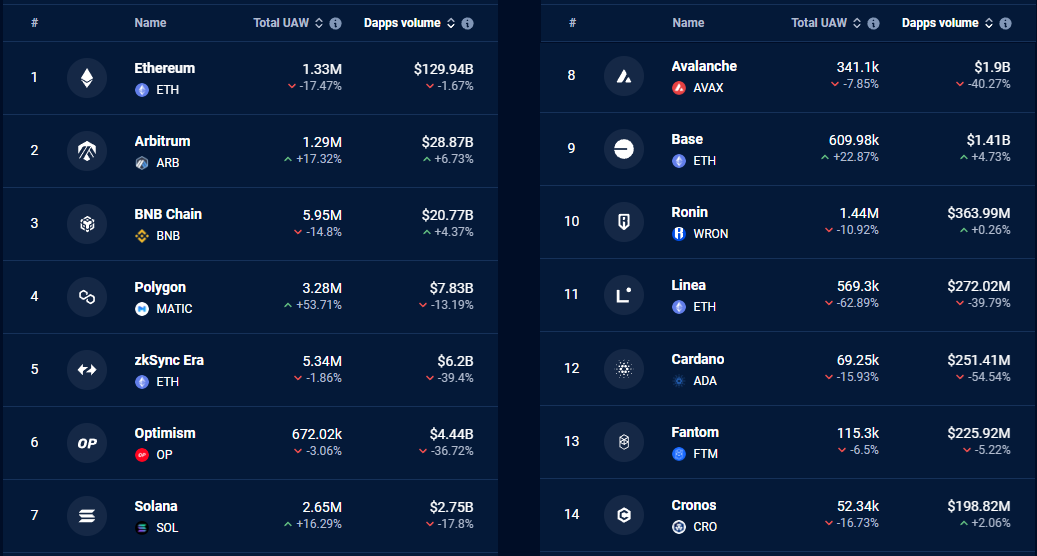
Task: Select the Polygon chain logo icon
Action: pyautogui.click(x=87, y=297)
